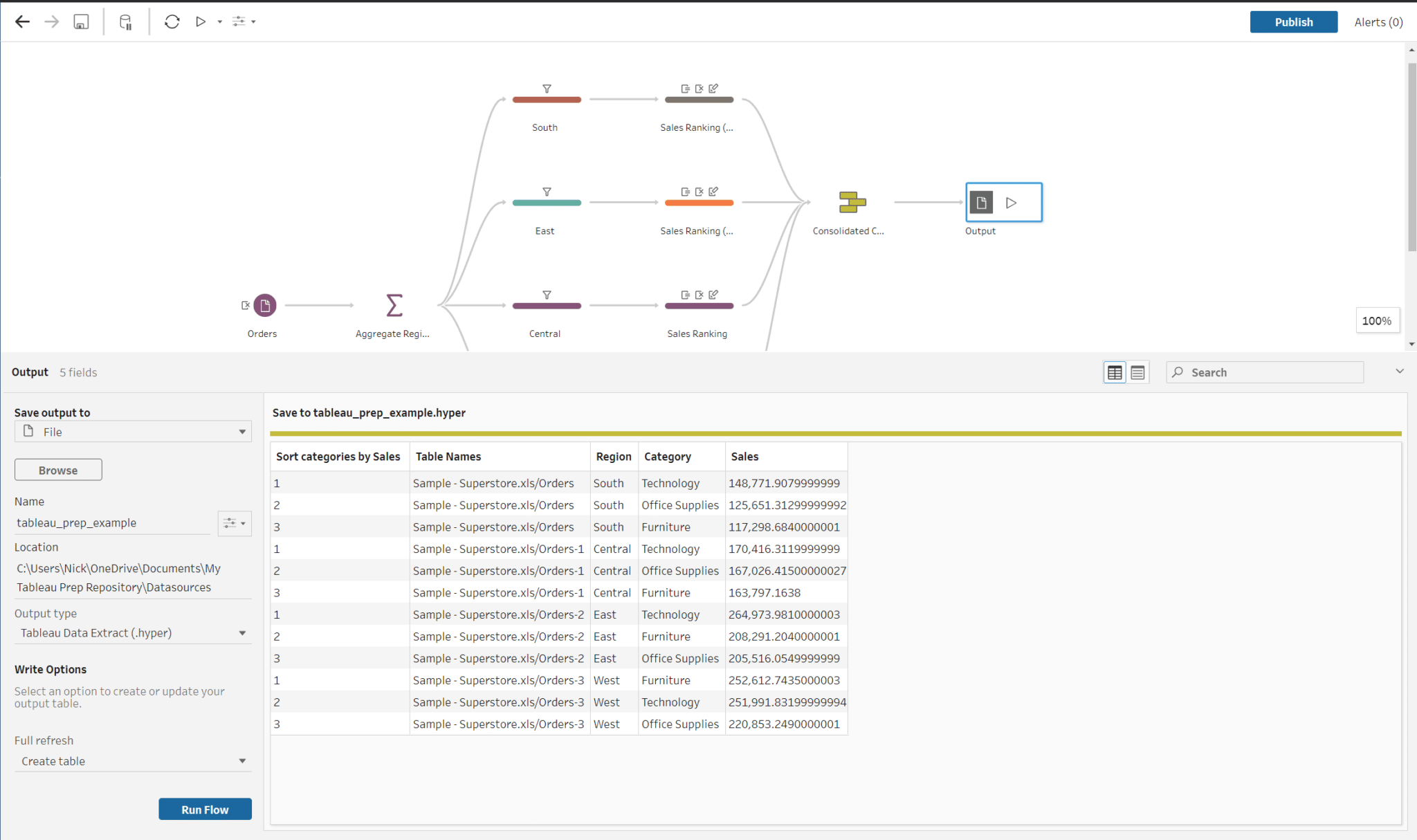Toggle the pause data updates icon

tap(126, 21)
